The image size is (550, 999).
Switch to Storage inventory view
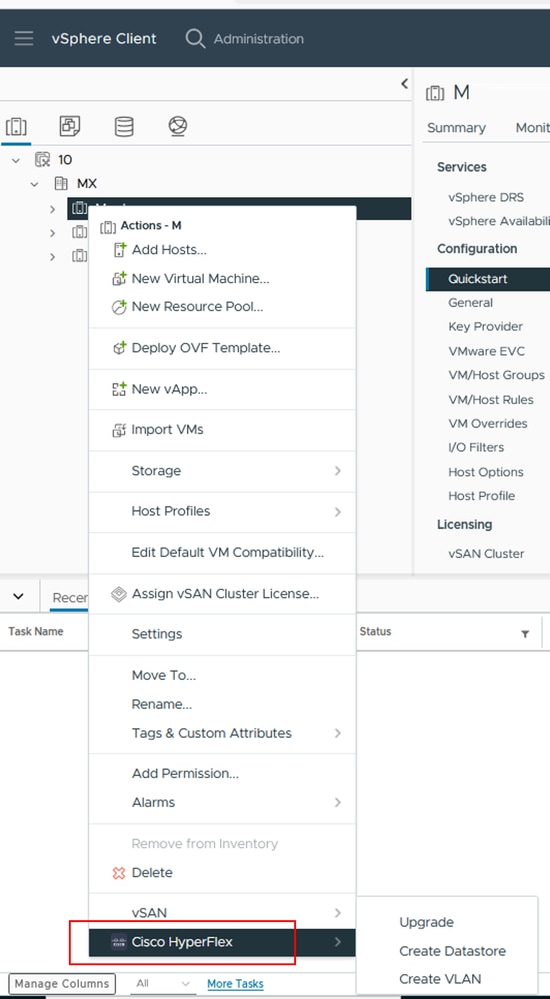124,126
